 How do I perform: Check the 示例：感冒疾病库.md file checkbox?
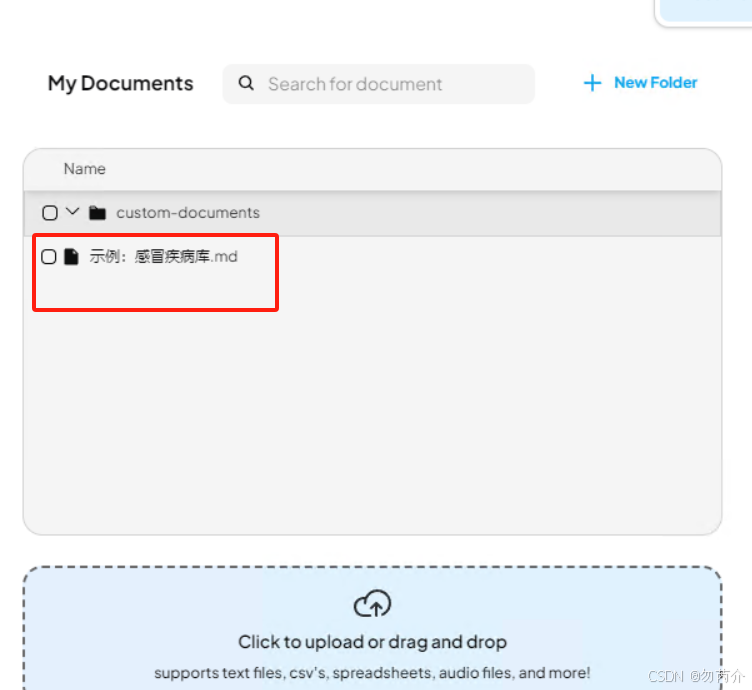pyautogui.click(x=48, y=257)
